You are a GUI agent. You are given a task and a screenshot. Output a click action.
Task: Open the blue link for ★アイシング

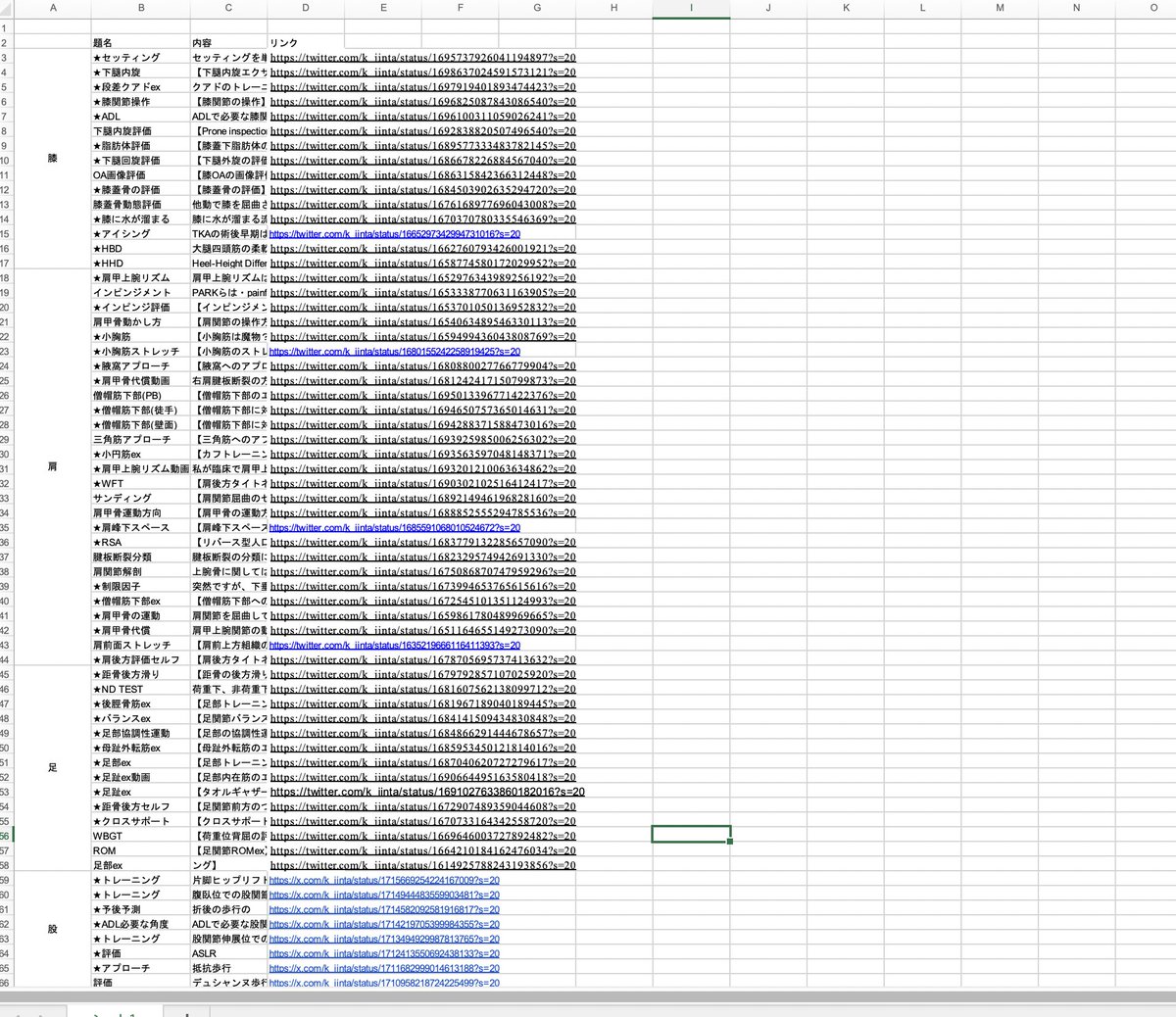(394, 234)
